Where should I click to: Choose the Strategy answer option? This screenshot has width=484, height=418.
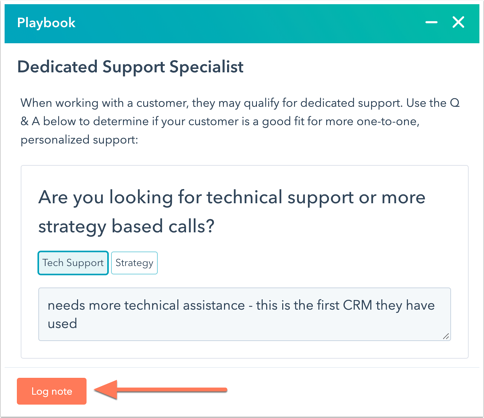134,263
